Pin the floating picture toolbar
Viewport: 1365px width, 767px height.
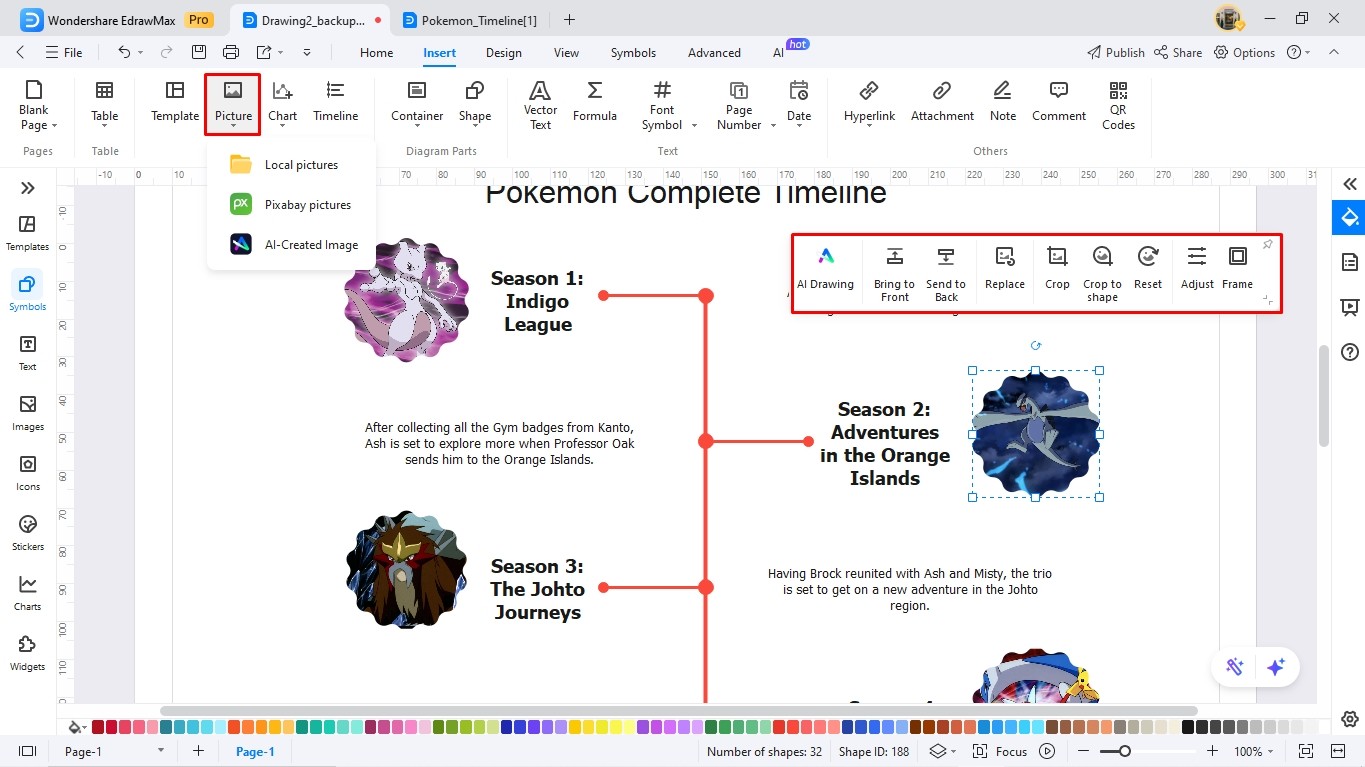(1267, 245)
